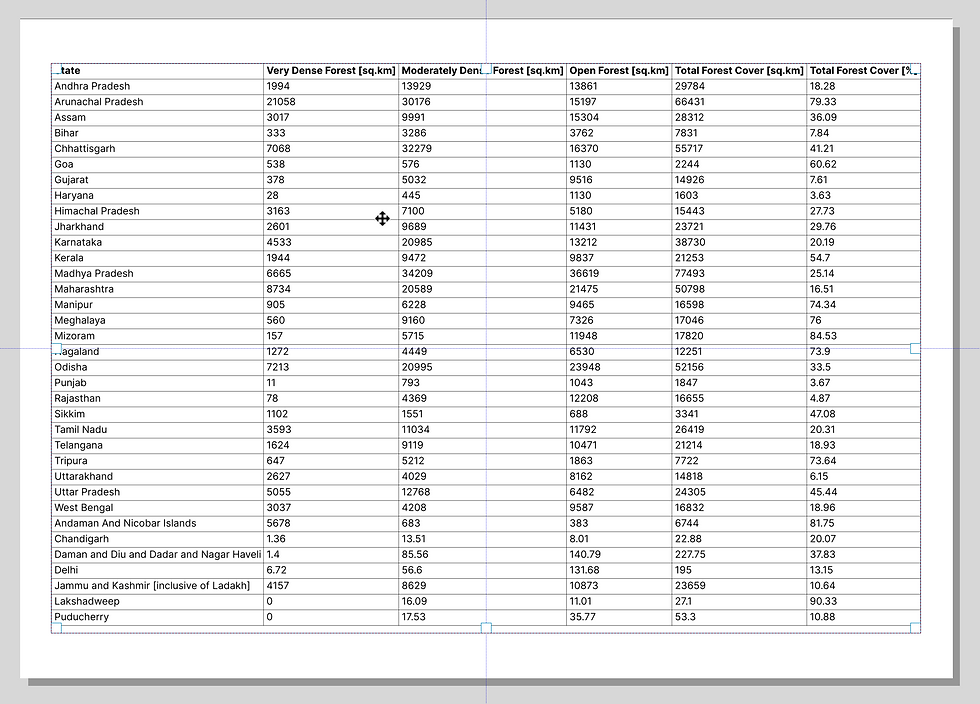Click value 14926 in Gujarat row

689,180
